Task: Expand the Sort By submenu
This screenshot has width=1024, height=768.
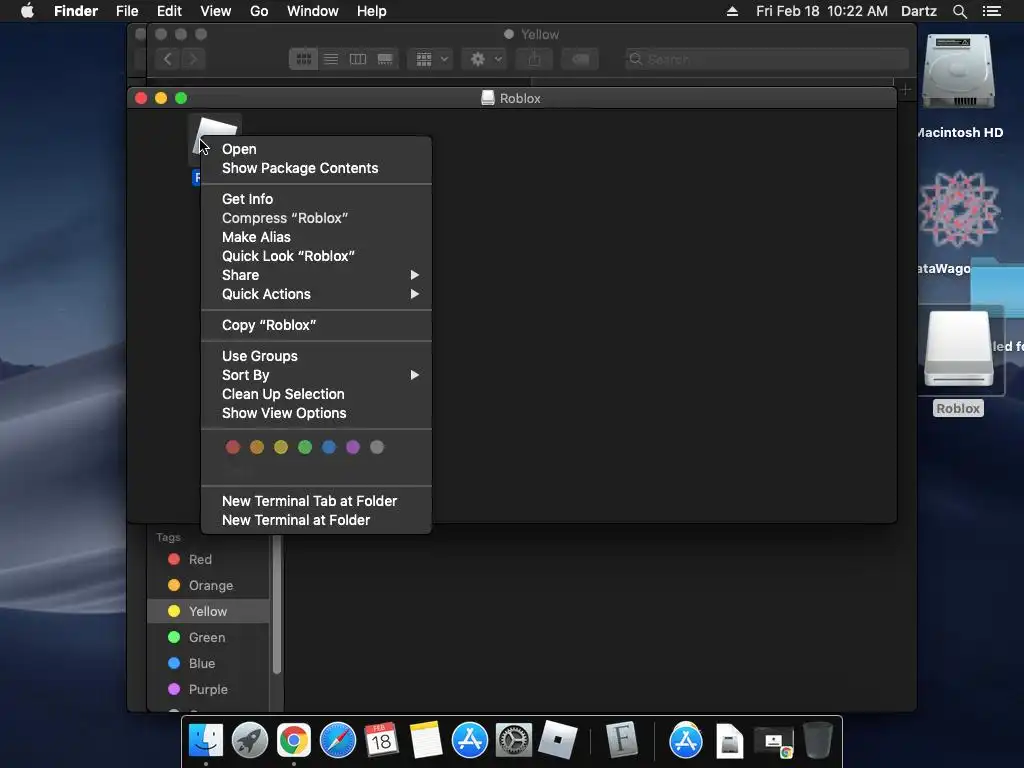Action: (317, 375)
